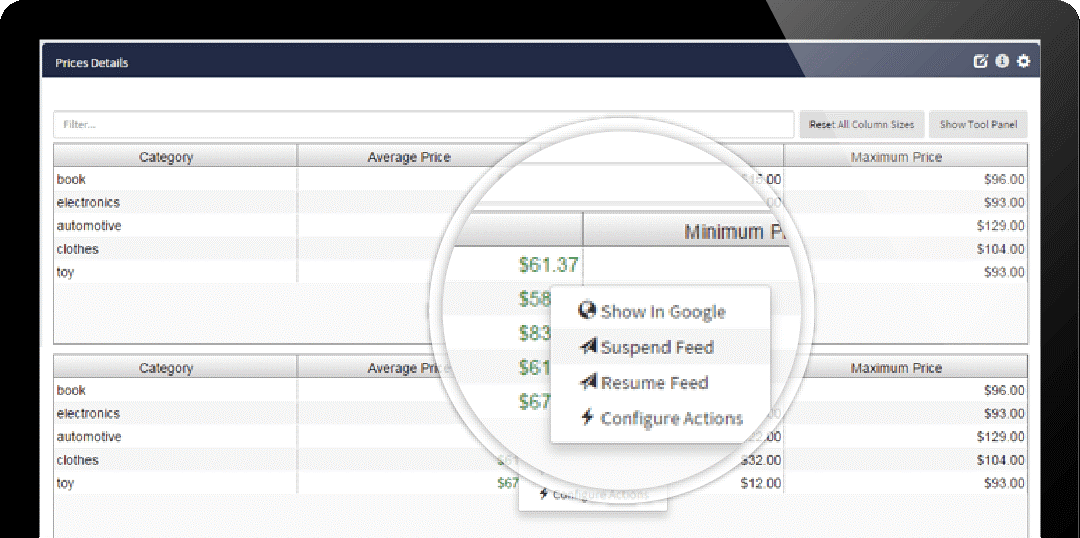The height and width of the screenshot is (538, 1080).
Task: Click the edit icon in the Prices Details header
Action: tap(980, 61)
